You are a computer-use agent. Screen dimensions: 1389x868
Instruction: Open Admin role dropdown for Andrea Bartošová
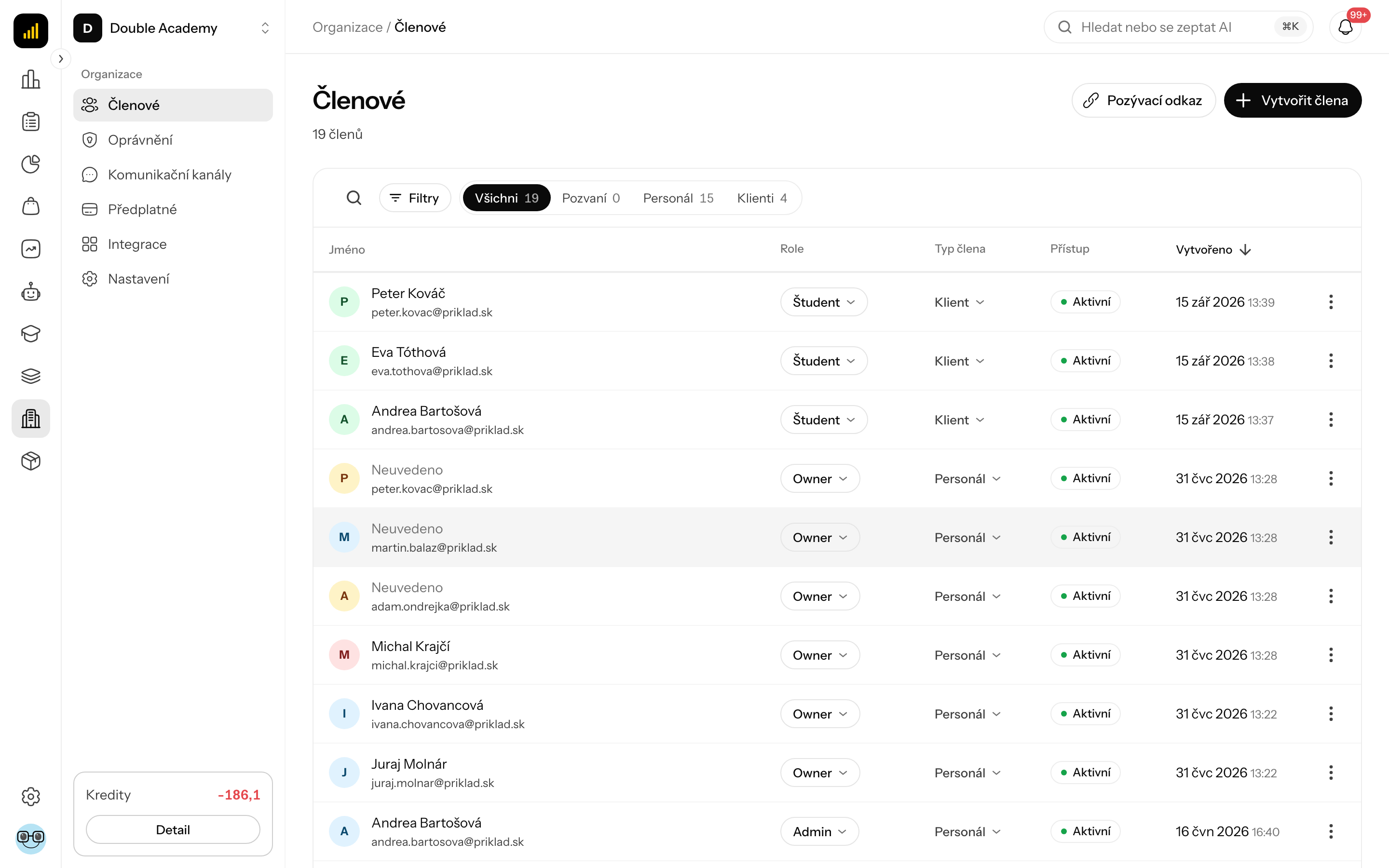819,831
